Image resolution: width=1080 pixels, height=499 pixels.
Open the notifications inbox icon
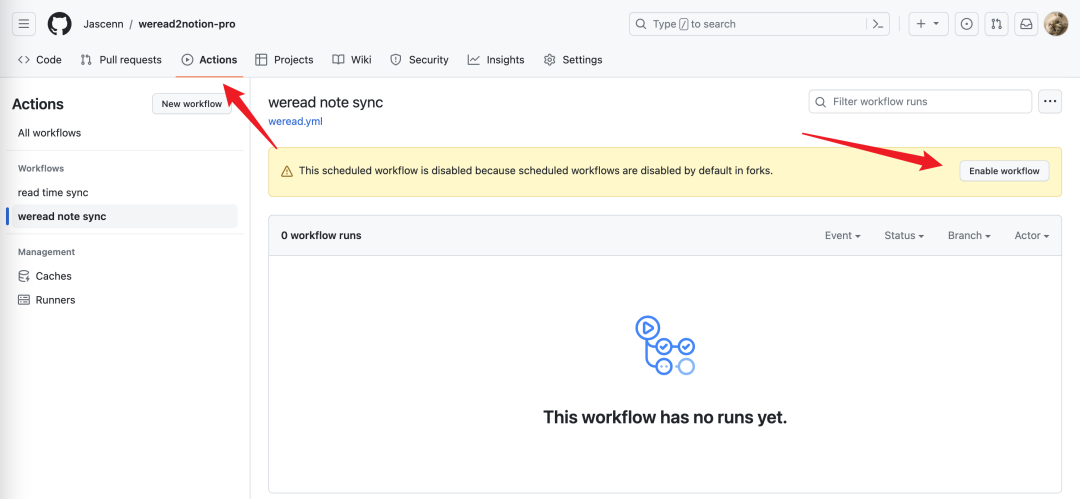[1026, 24]
